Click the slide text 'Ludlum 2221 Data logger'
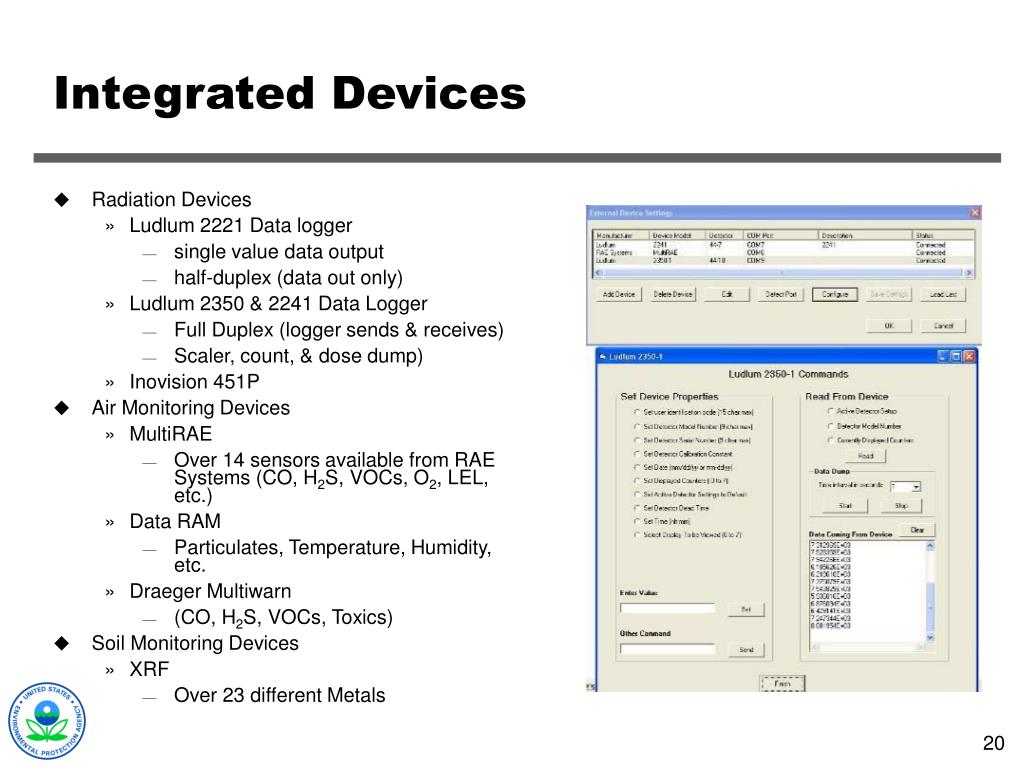 tap(241, 226)
